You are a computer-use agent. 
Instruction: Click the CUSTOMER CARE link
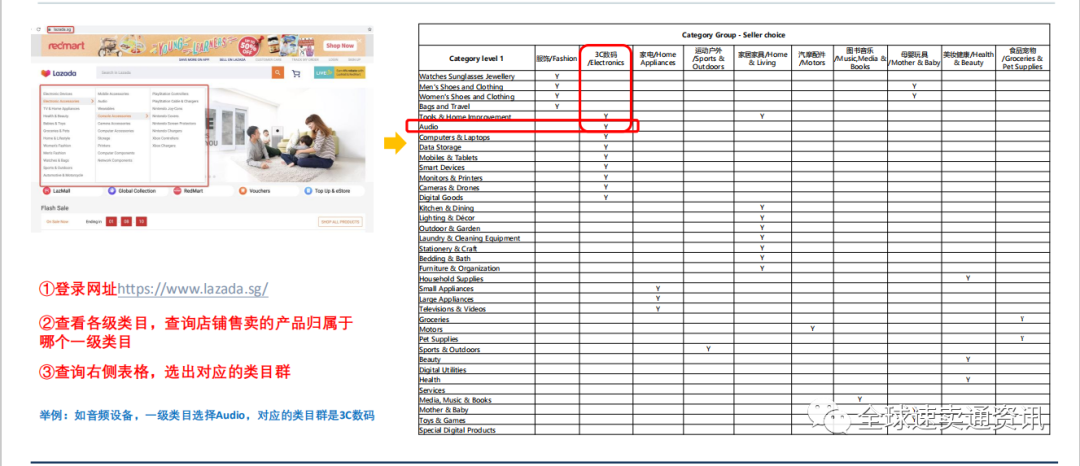pos(269,60)
